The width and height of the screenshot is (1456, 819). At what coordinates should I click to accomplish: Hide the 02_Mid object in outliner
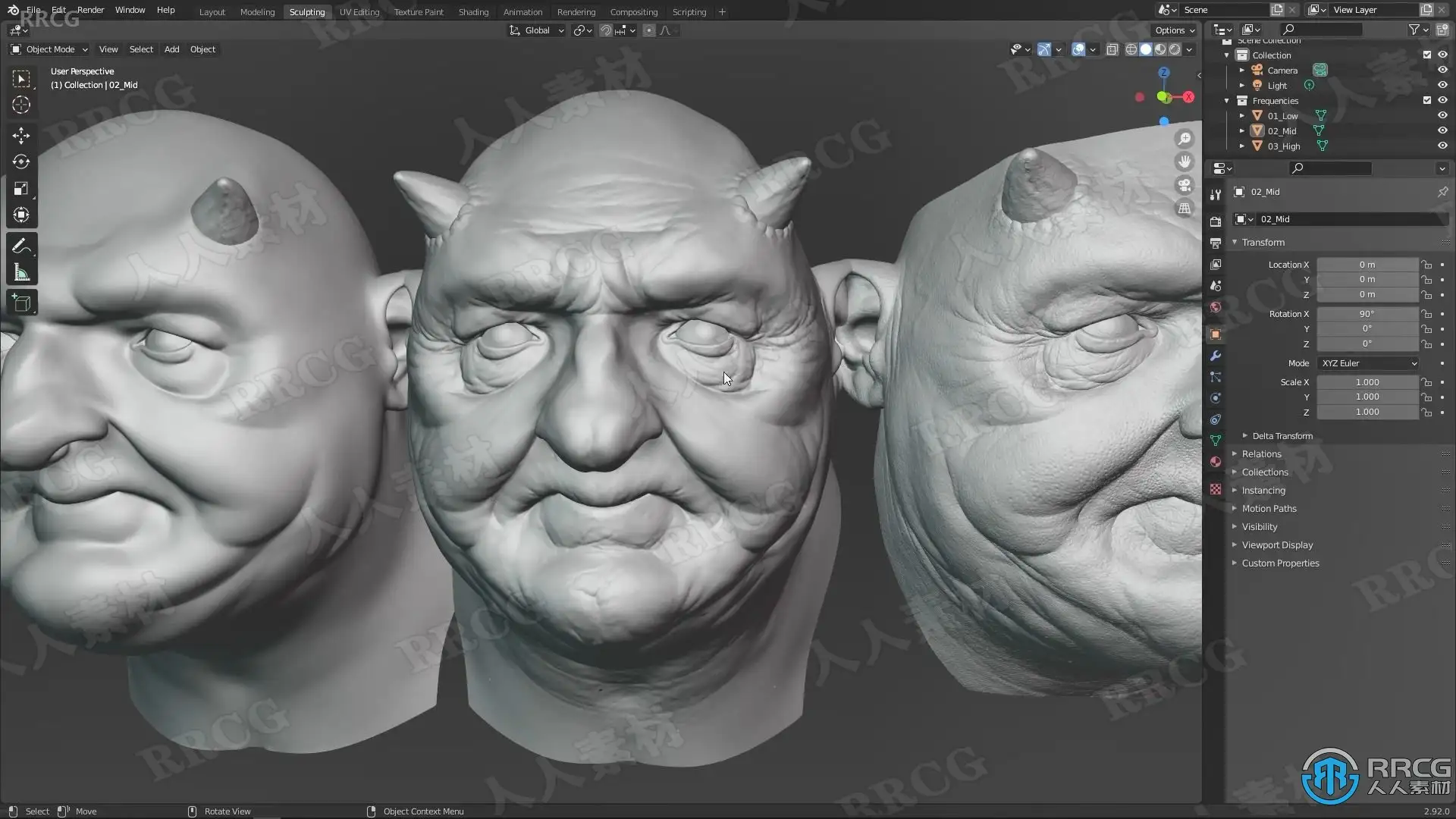(x=1442, y=130)
